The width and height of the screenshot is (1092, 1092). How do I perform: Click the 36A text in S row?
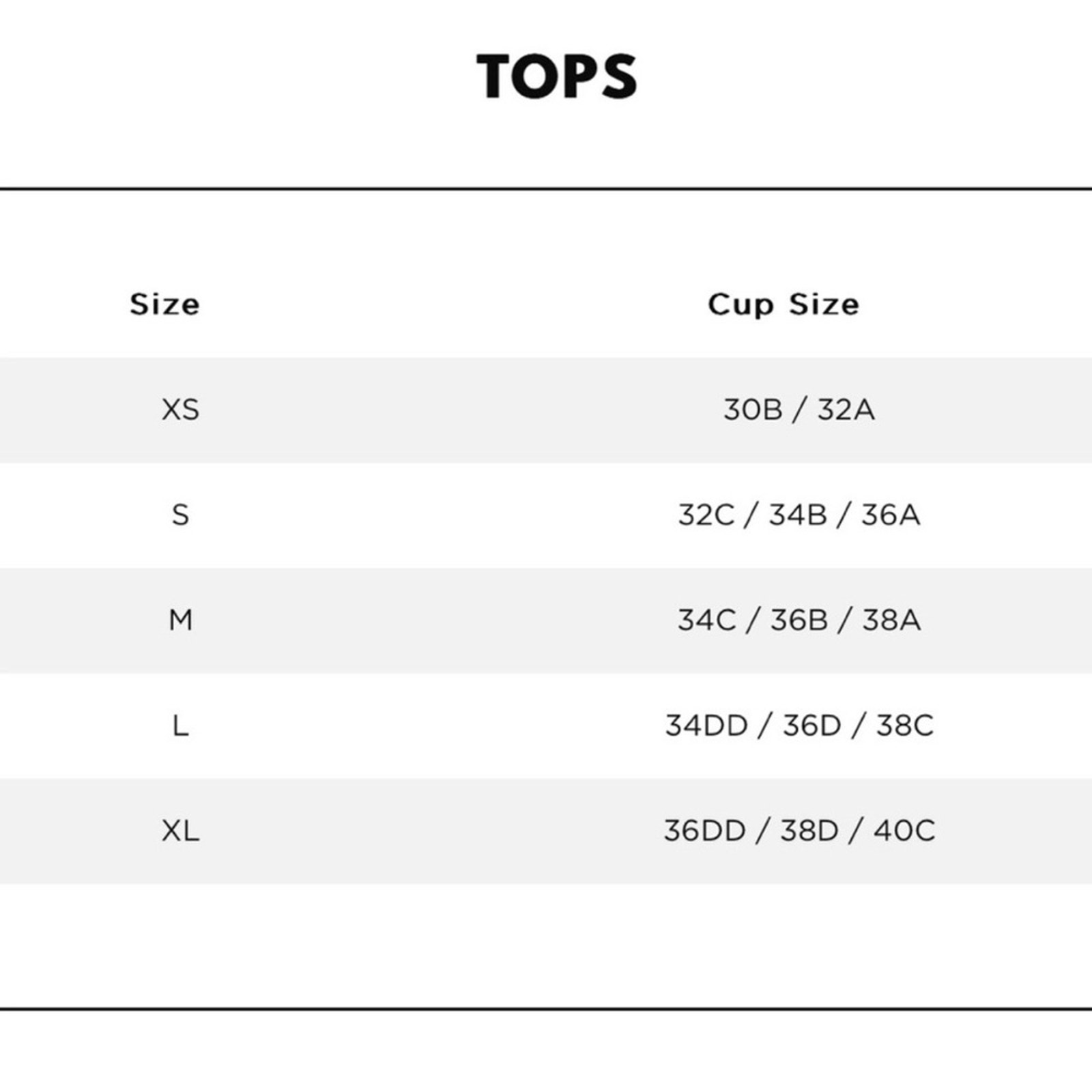tap(891, 515)
